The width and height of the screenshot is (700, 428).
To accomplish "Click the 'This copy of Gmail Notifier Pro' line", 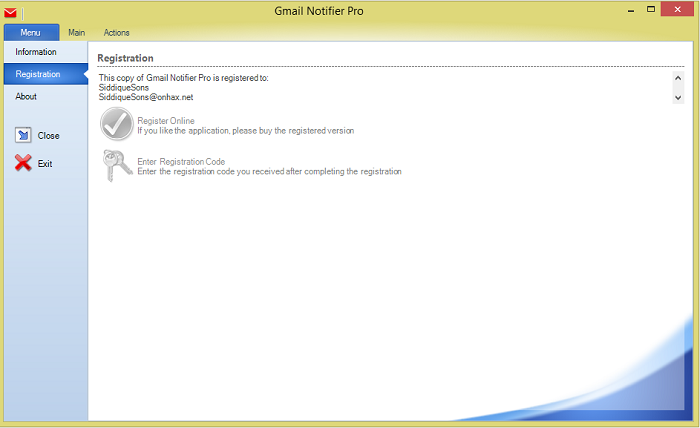I will click(x=183, y=78).
